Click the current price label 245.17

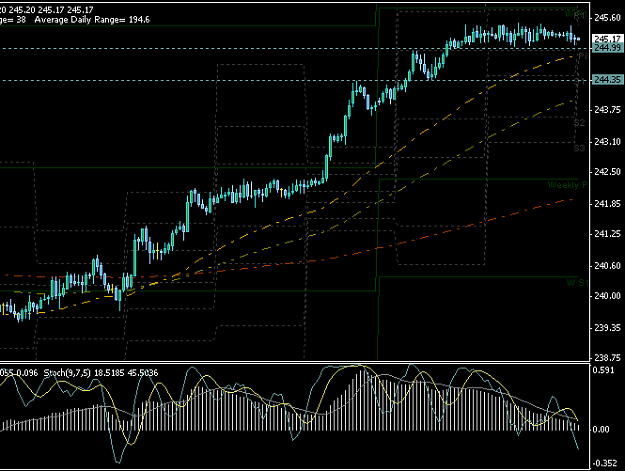click(607, 39)
